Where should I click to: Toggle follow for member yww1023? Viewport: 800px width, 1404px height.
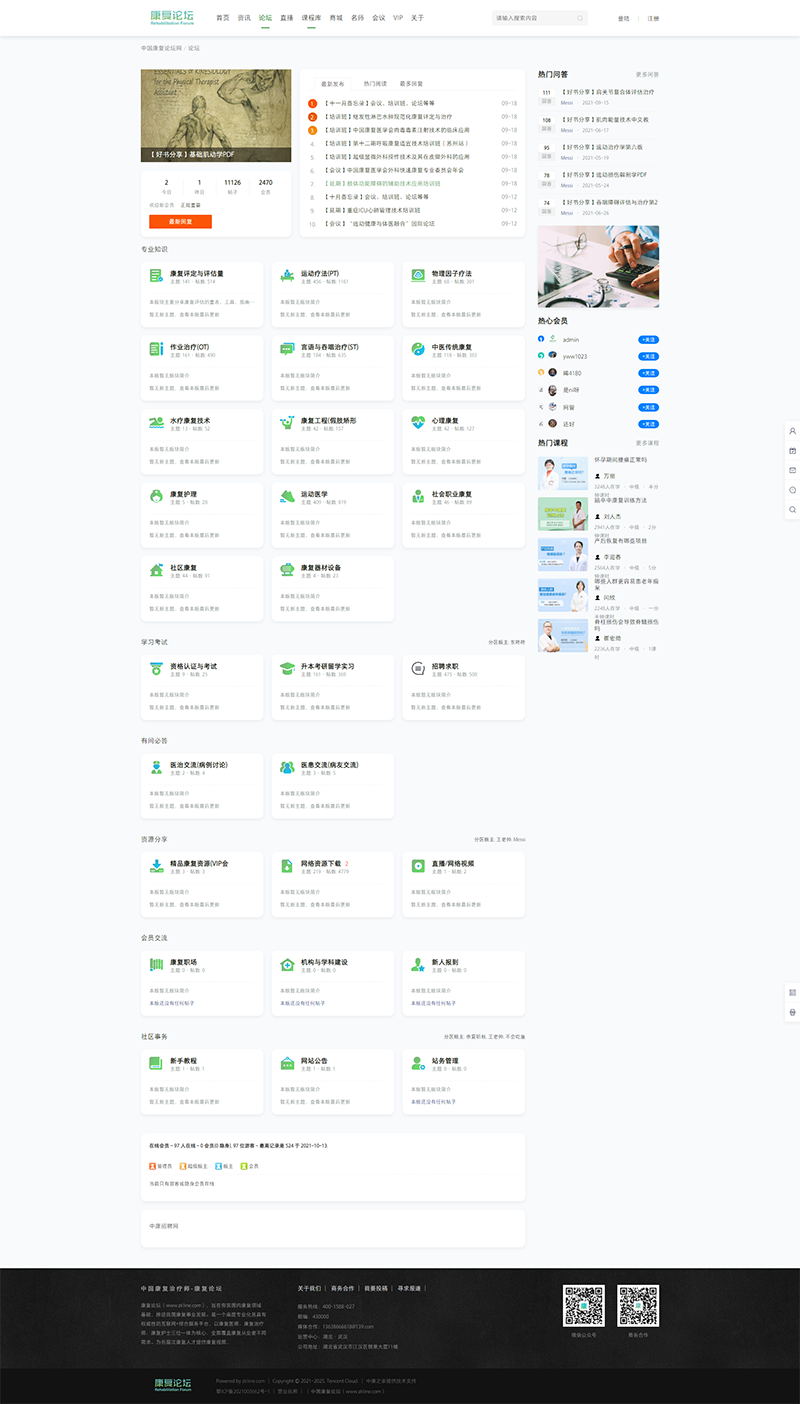pyautogui.click(x=648, y=356)
